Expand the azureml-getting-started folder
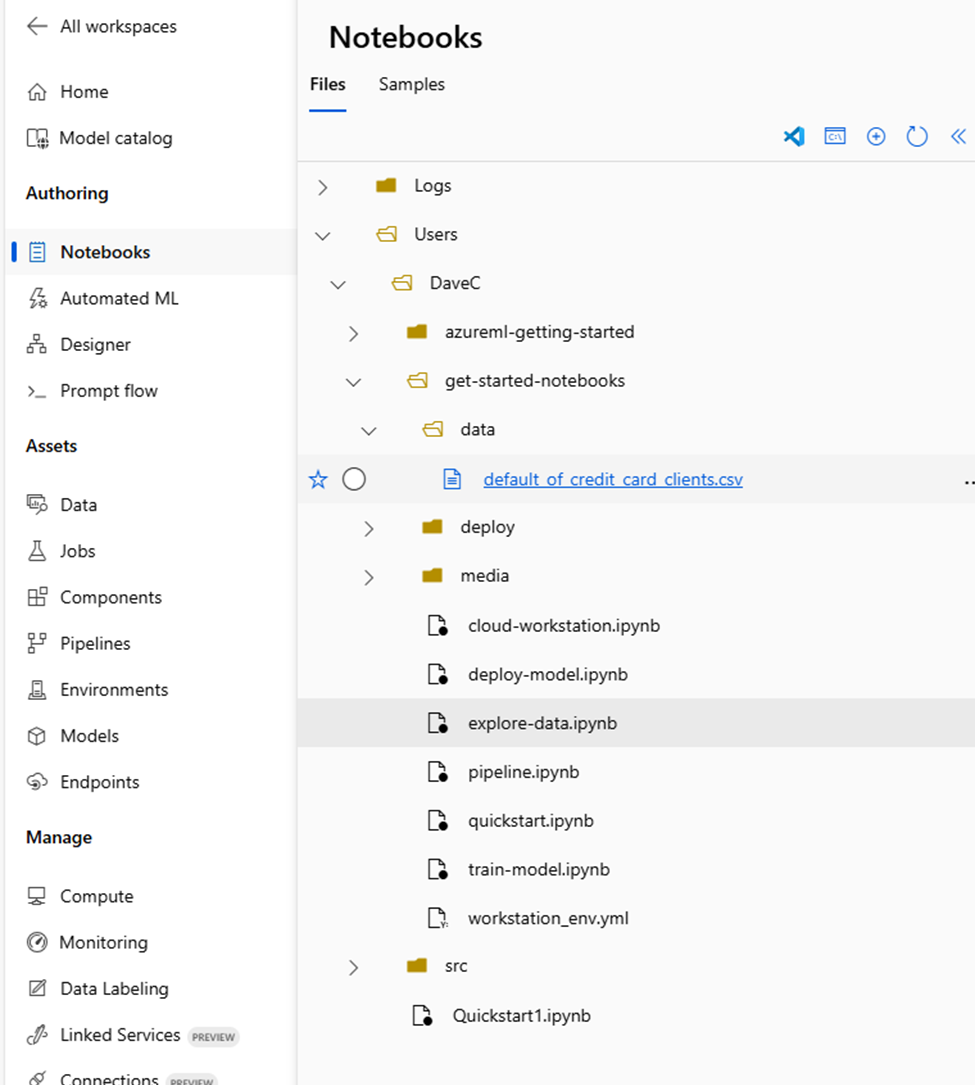975x1085 pixels. coord(354,334)
